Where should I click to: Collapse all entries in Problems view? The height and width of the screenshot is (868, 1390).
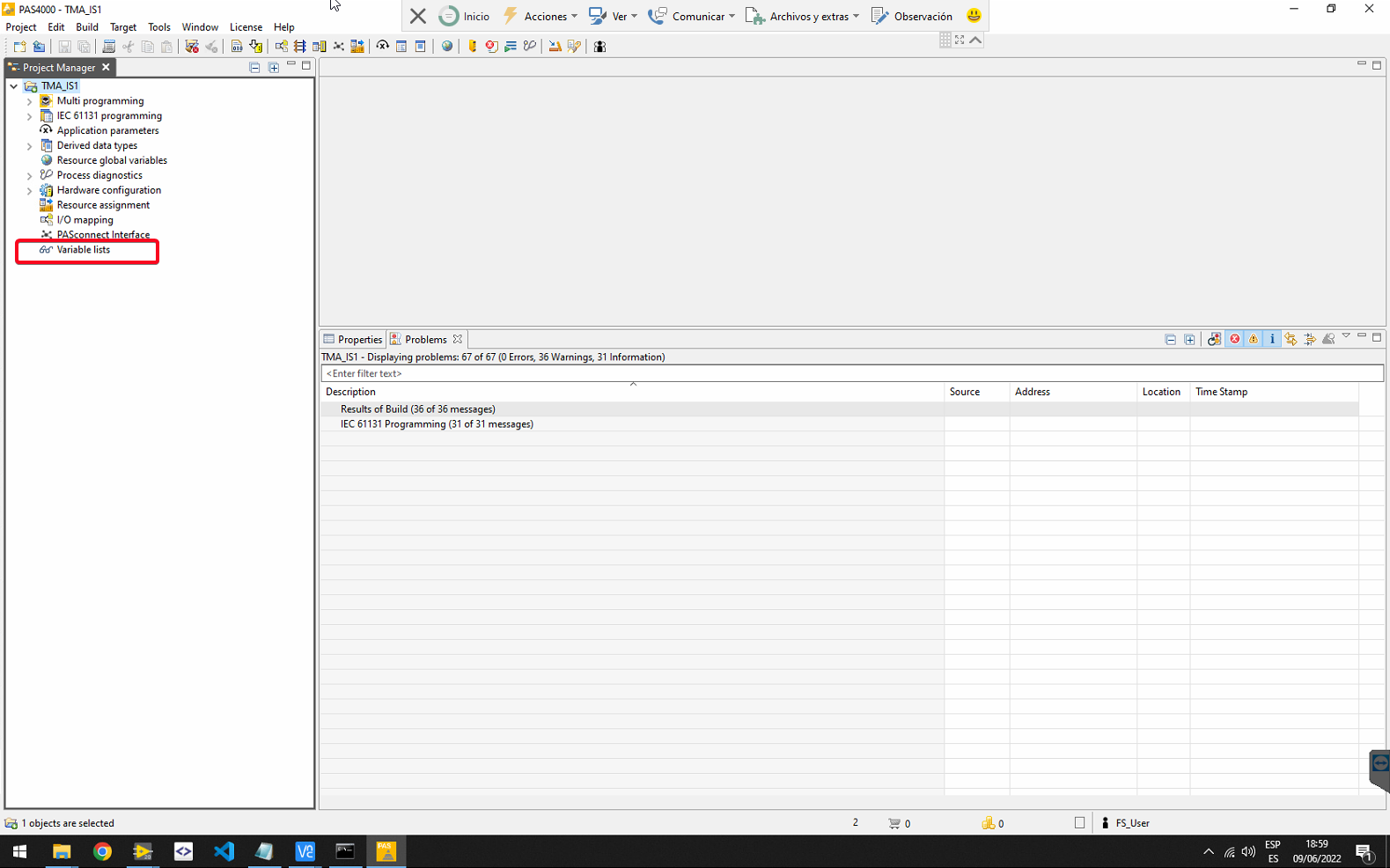[x=1170, y=340]
